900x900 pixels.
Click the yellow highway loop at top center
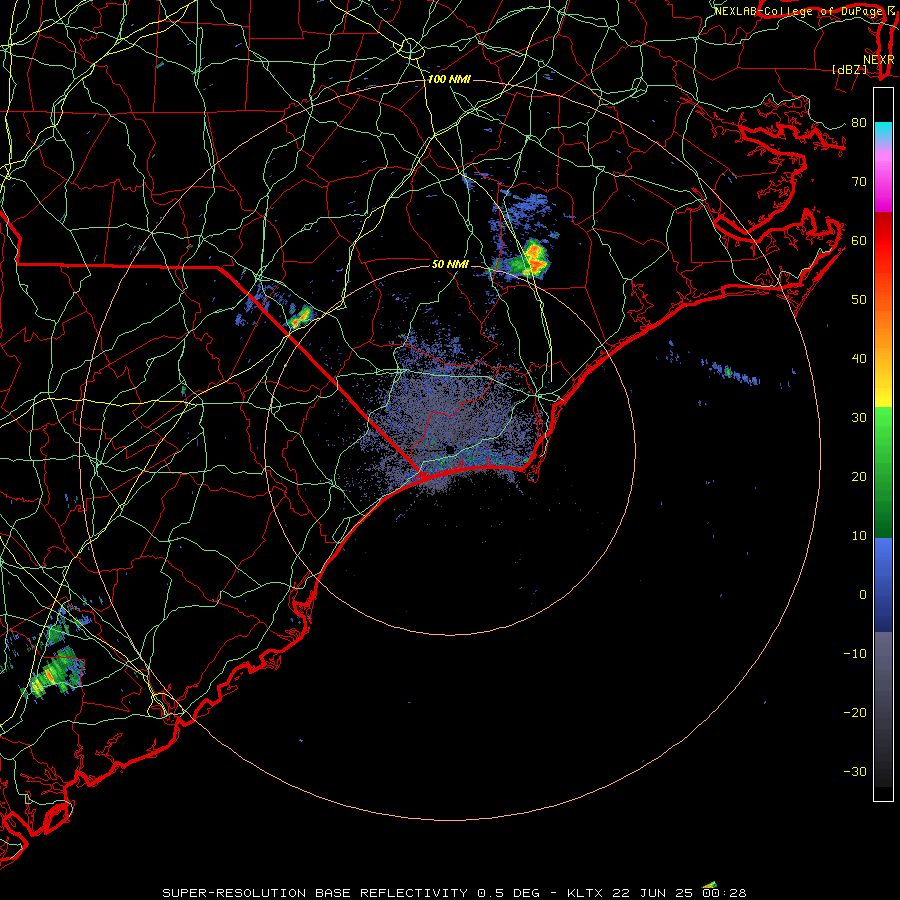(411, 49)
